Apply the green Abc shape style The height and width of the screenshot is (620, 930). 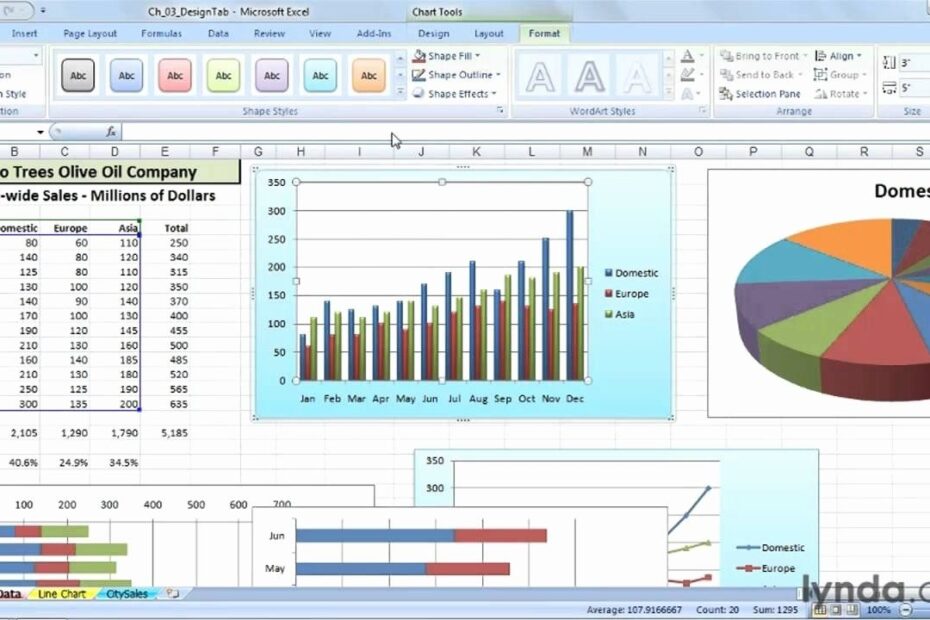click(x=223, y=75)
